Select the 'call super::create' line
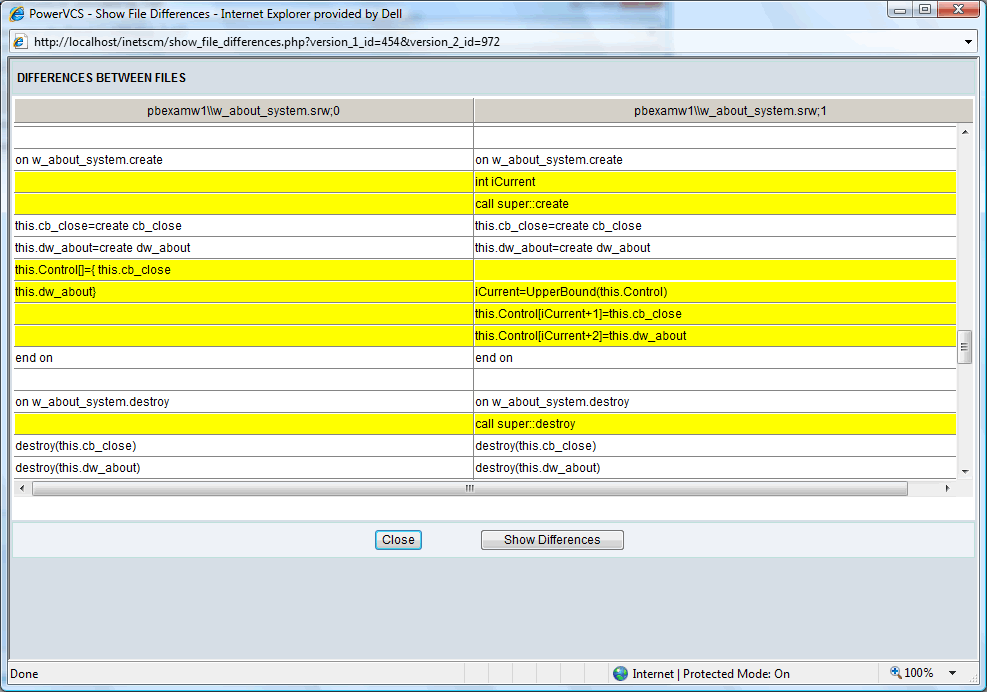 point(715,204)
